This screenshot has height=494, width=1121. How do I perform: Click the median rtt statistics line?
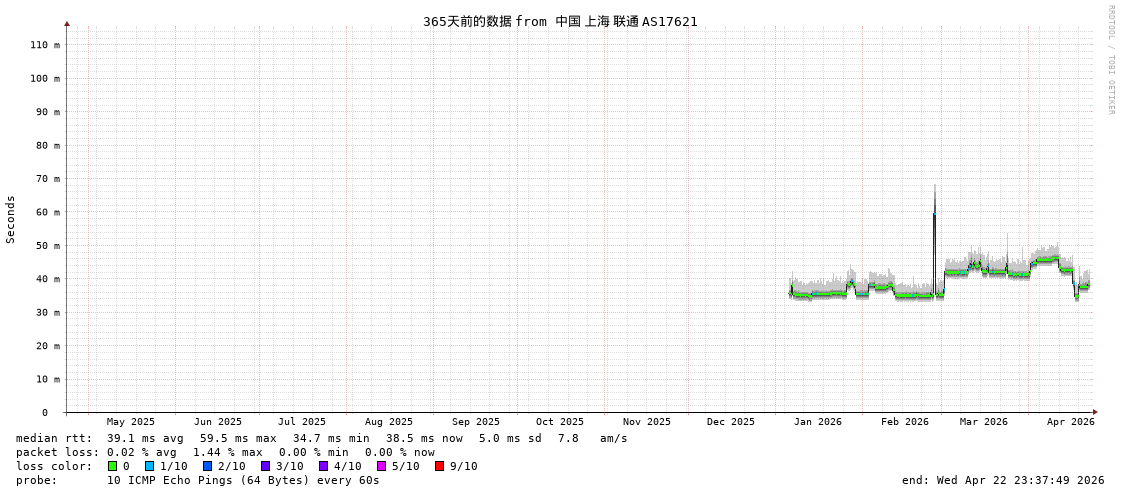tap(321, 438)
